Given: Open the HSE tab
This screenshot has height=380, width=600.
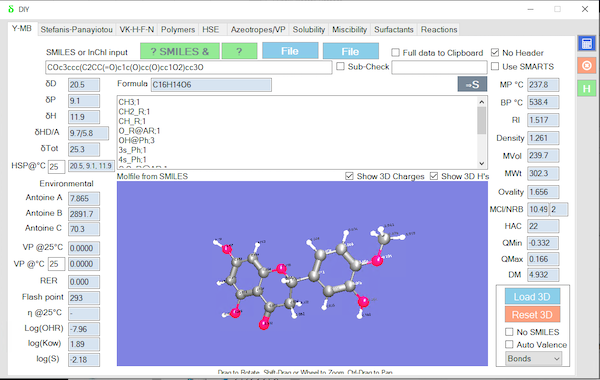Looking at the screenshot, I should pos(211,29).
